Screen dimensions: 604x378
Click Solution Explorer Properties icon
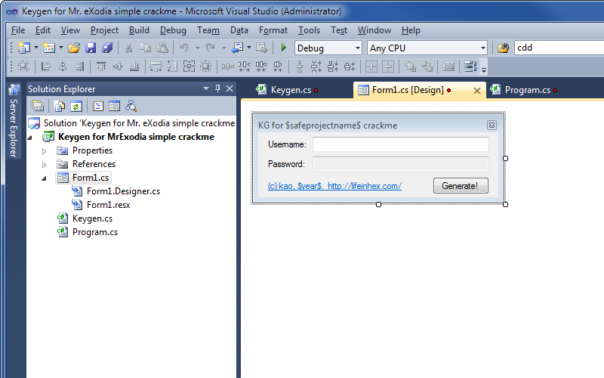point(38,106)
